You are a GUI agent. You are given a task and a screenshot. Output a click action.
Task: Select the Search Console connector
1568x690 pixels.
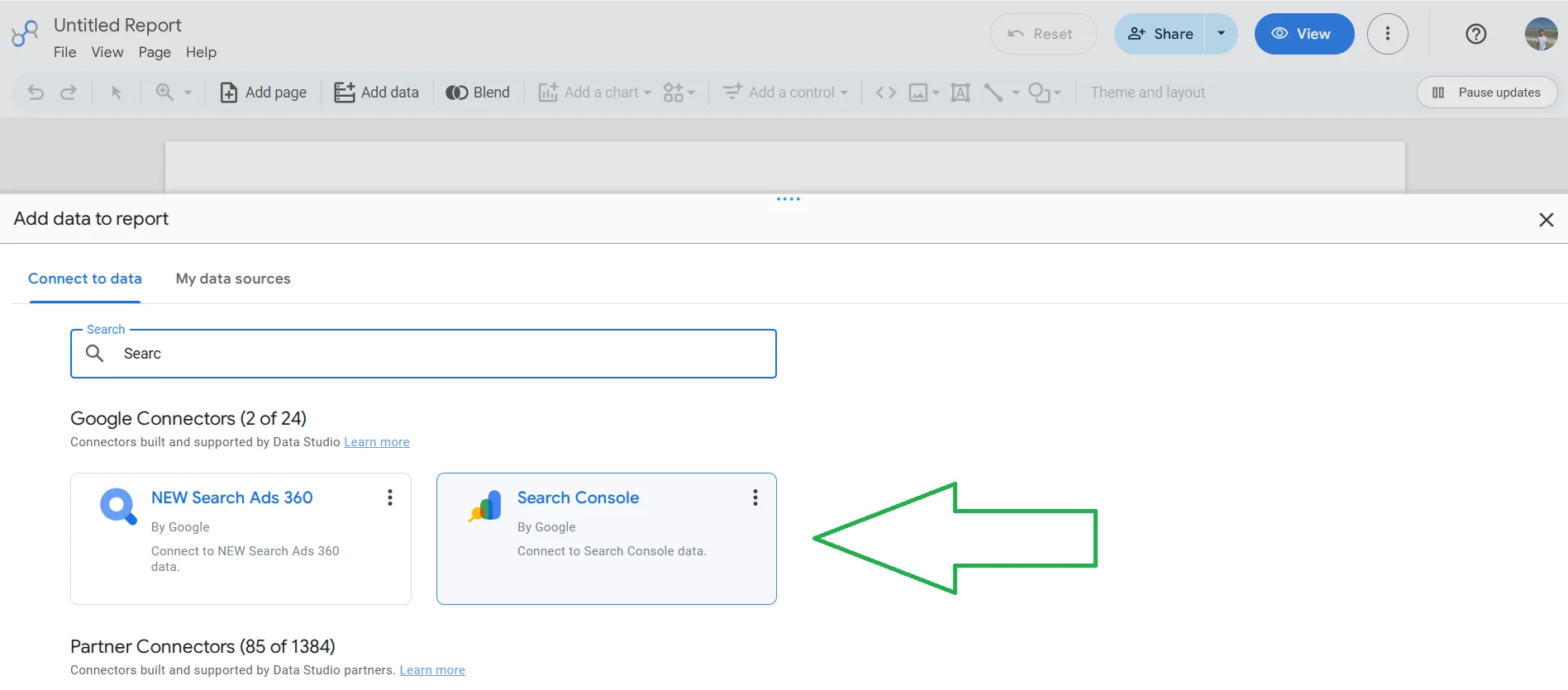click(607, 539)
